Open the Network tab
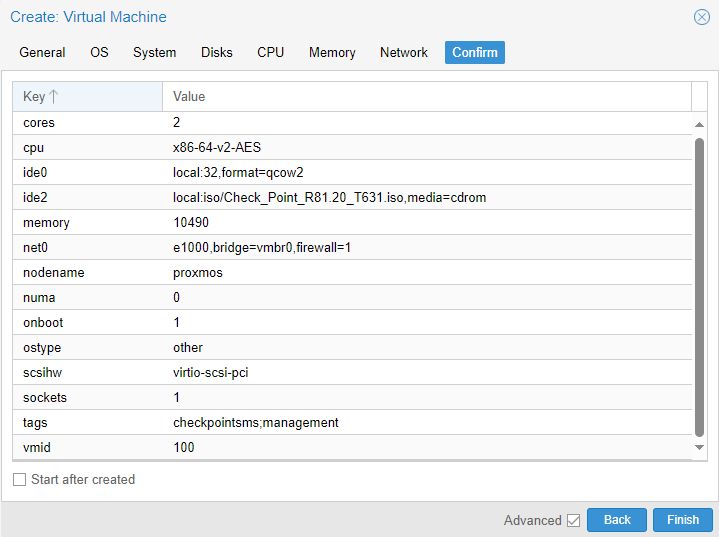The height and width of the screenshot is (537, 719). click(x=403, y=53)
